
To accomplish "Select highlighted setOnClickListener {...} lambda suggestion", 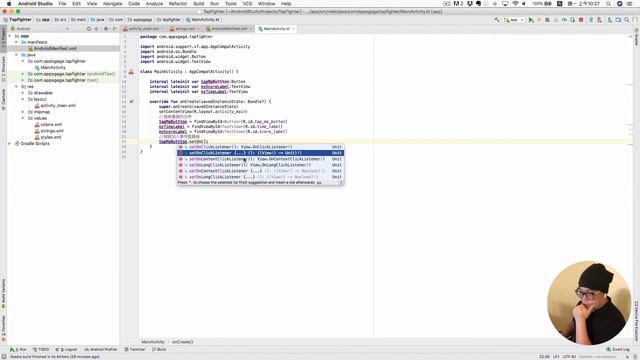I will (x=260, y=153).
